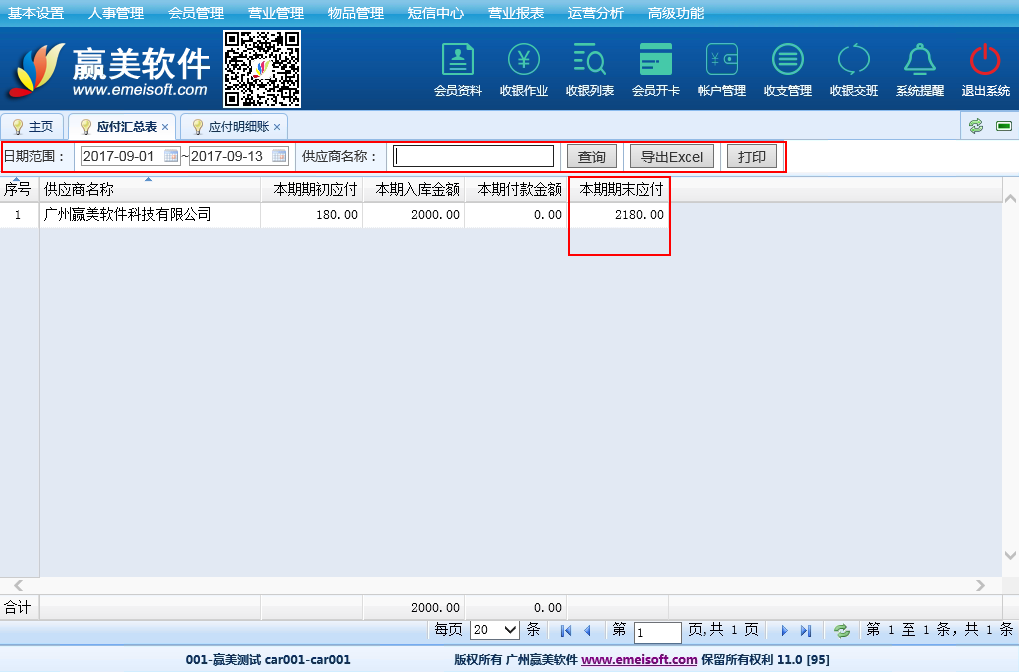The width and height of the screenshot is (1019, 672).
Task: Open the 收银交班 shift handover icon
Action: tap(853, 61)
